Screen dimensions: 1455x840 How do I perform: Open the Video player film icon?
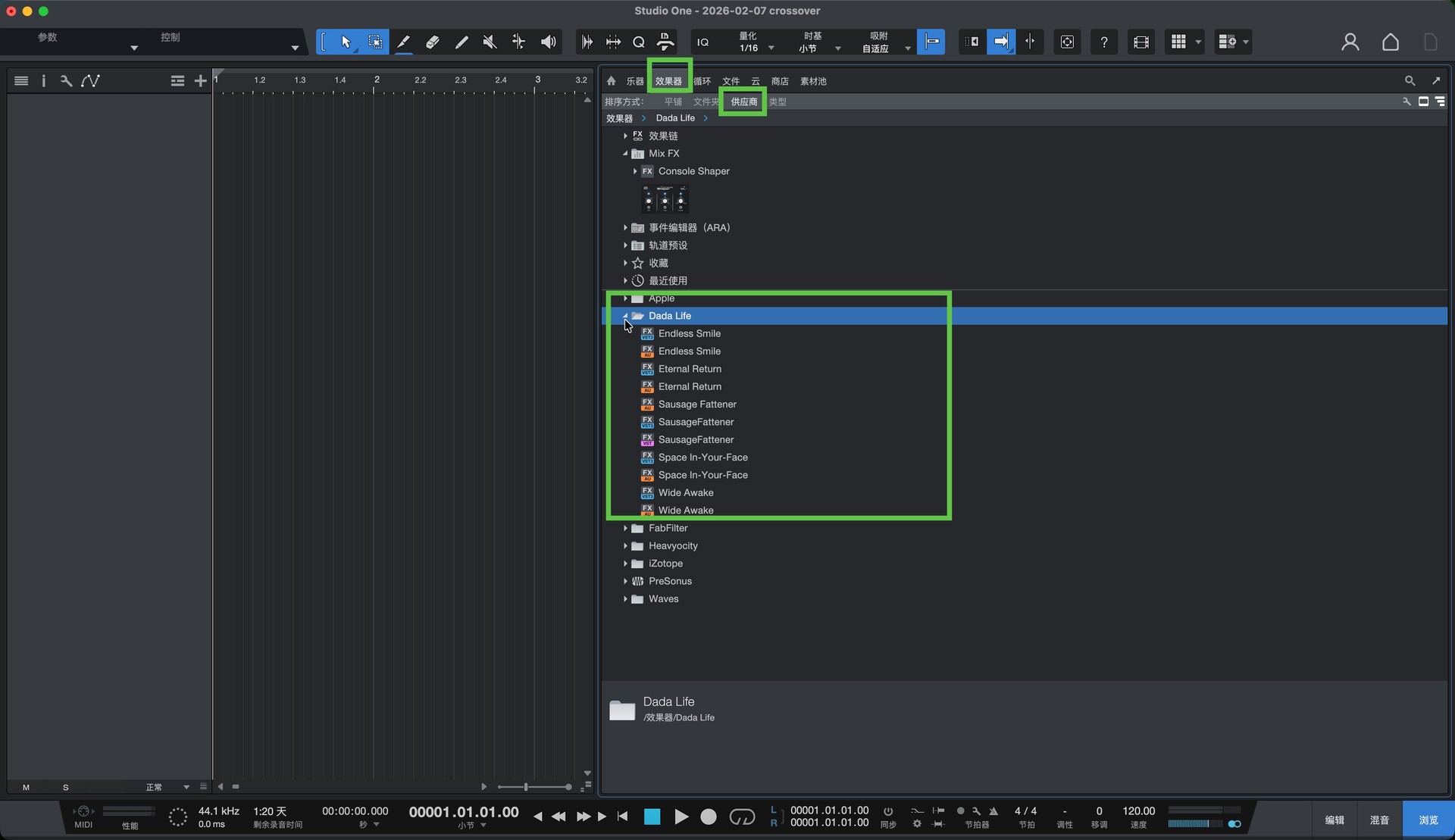pos(1141,42)
